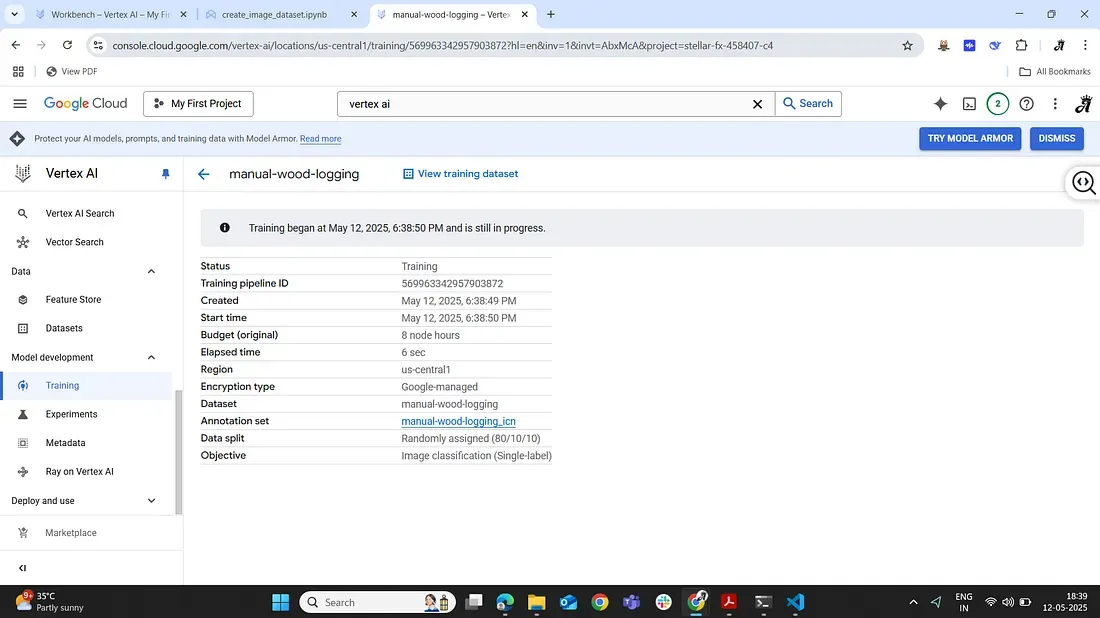This screenshot has height=618, width=1100.
Task: Open the Google Cloud navigation hamburger menu
Action: click(x=20, y=104)
